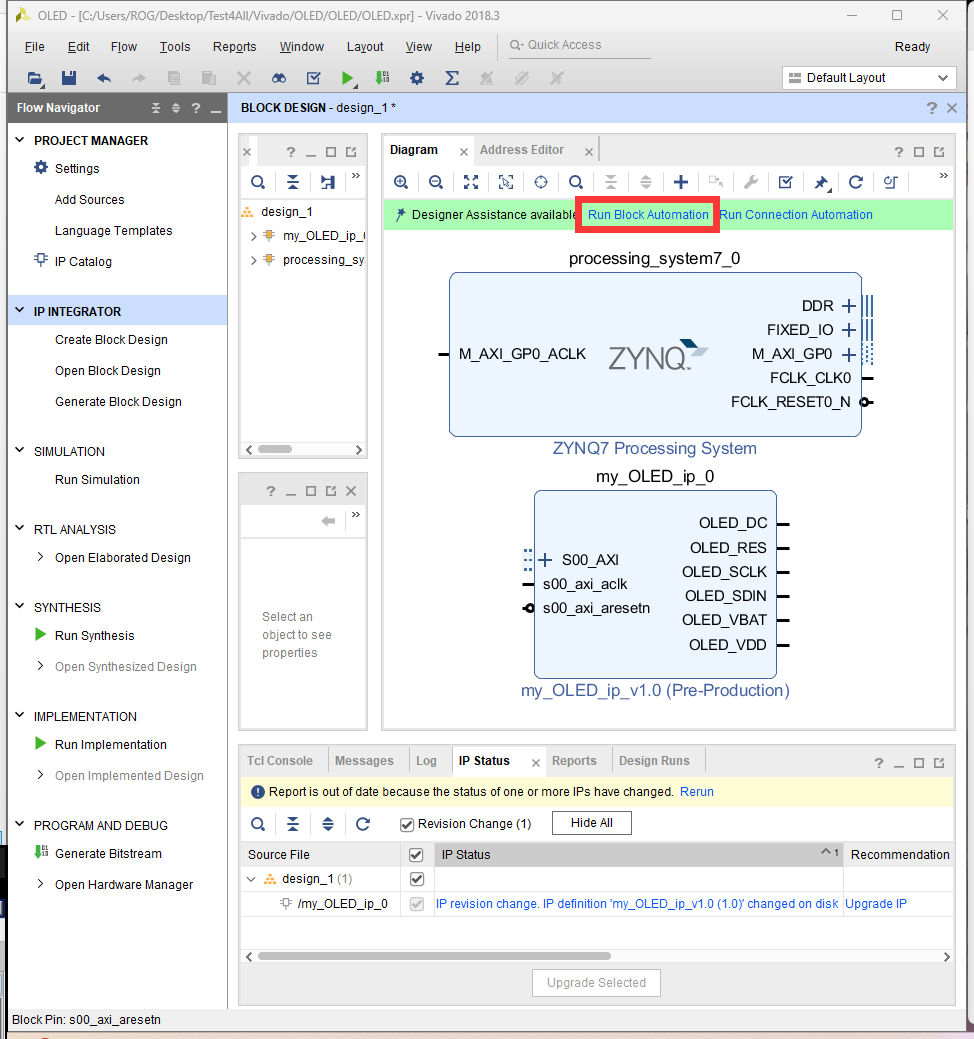Click the search icon in IP Status toolbar
This screenshot has height=1039, width=974.
click(258, 824)
